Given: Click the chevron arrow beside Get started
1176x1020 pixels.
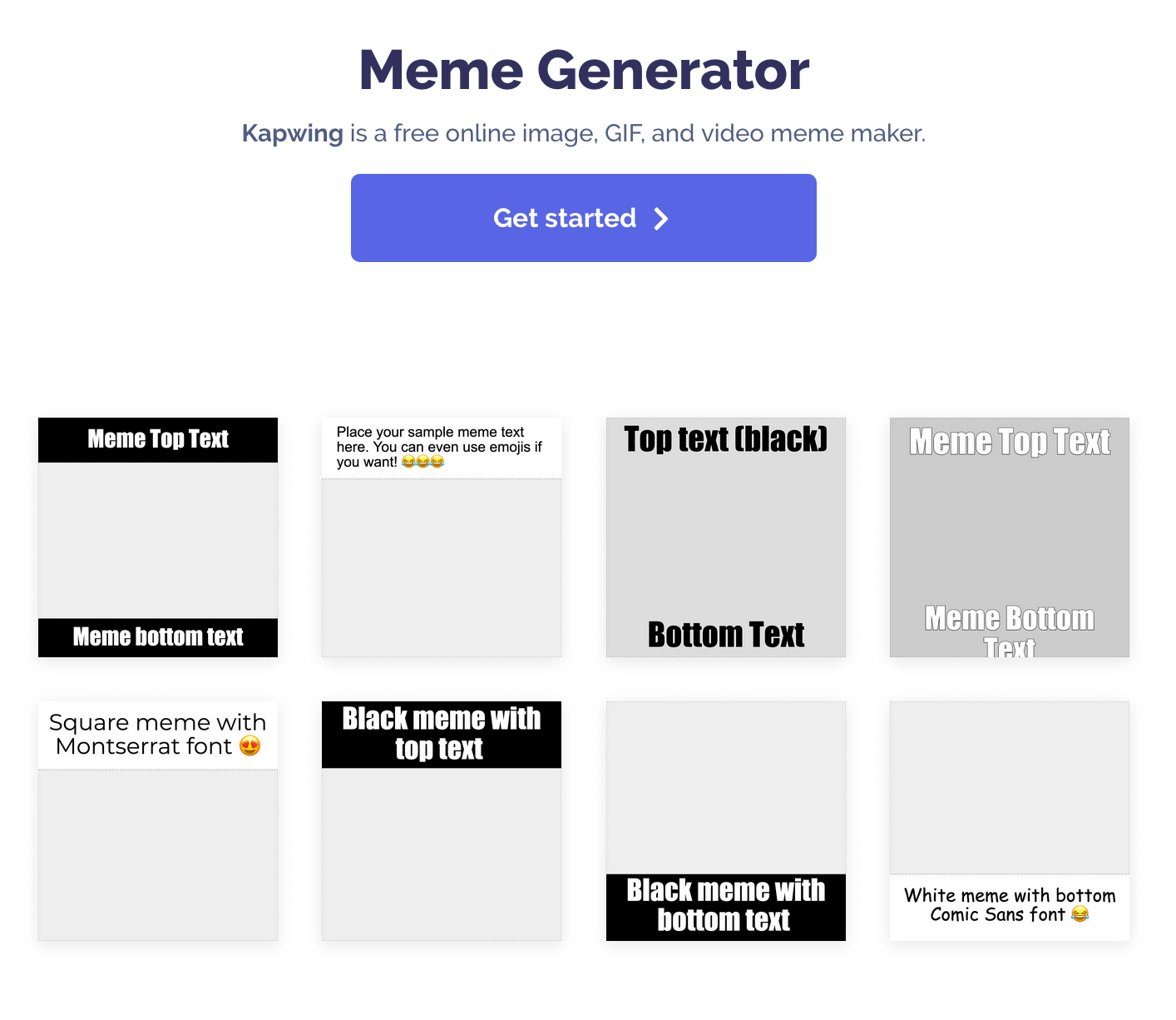Looking at the screenshot, I should tap(661, 219).
